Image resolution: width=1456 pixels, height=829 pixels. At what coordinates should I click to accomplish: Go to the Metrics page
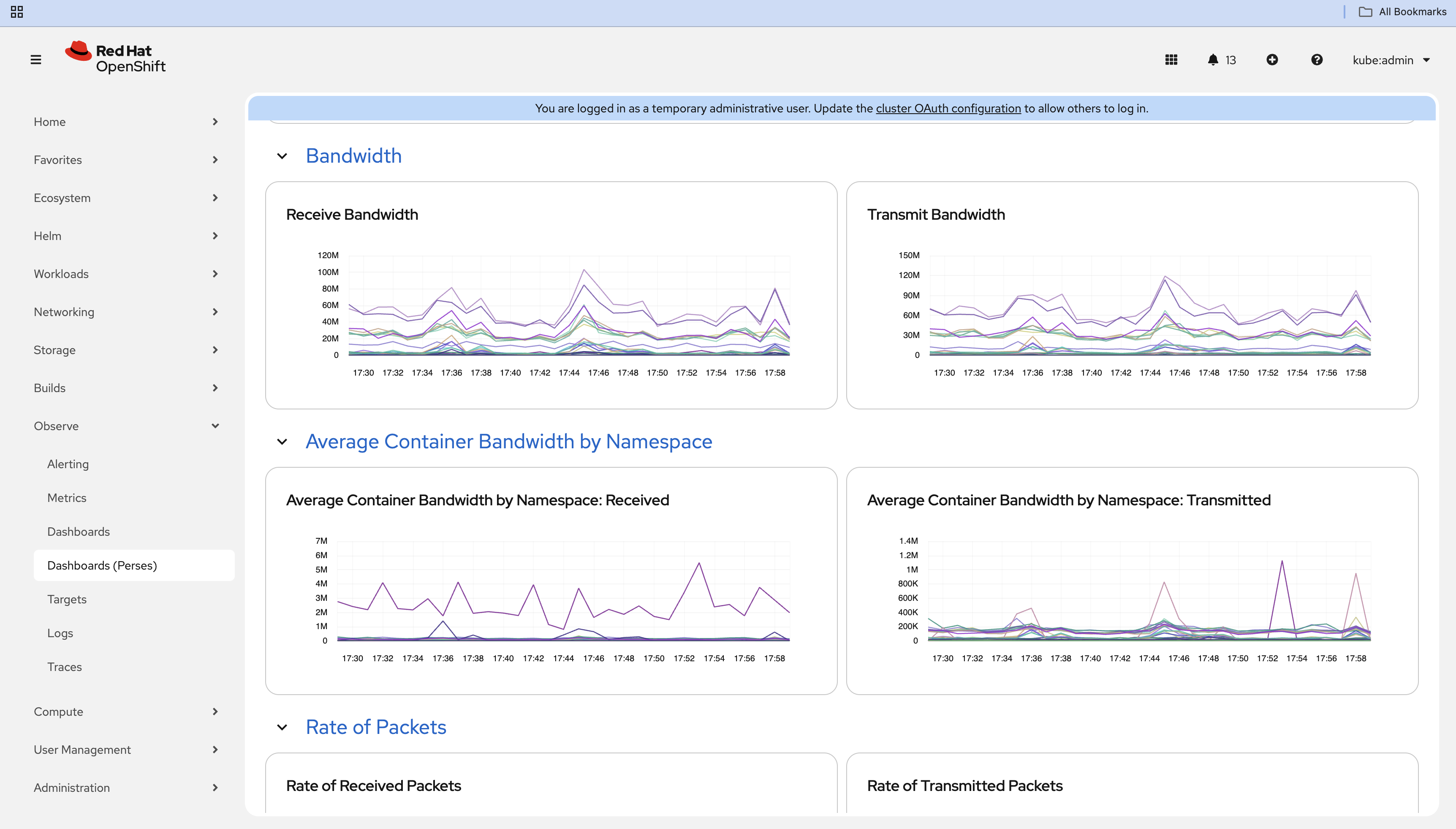point(67,498)
